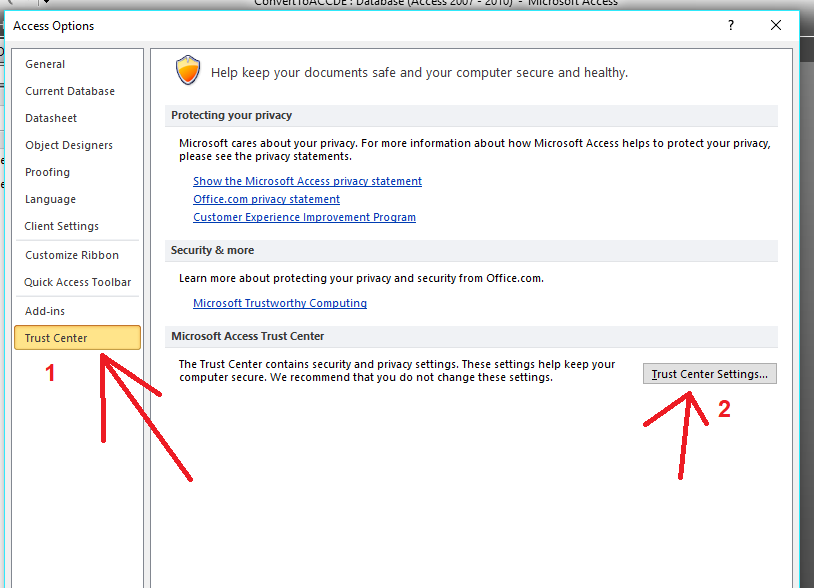
Task: Click the orange security shield icon
Action: pos(187,70)
